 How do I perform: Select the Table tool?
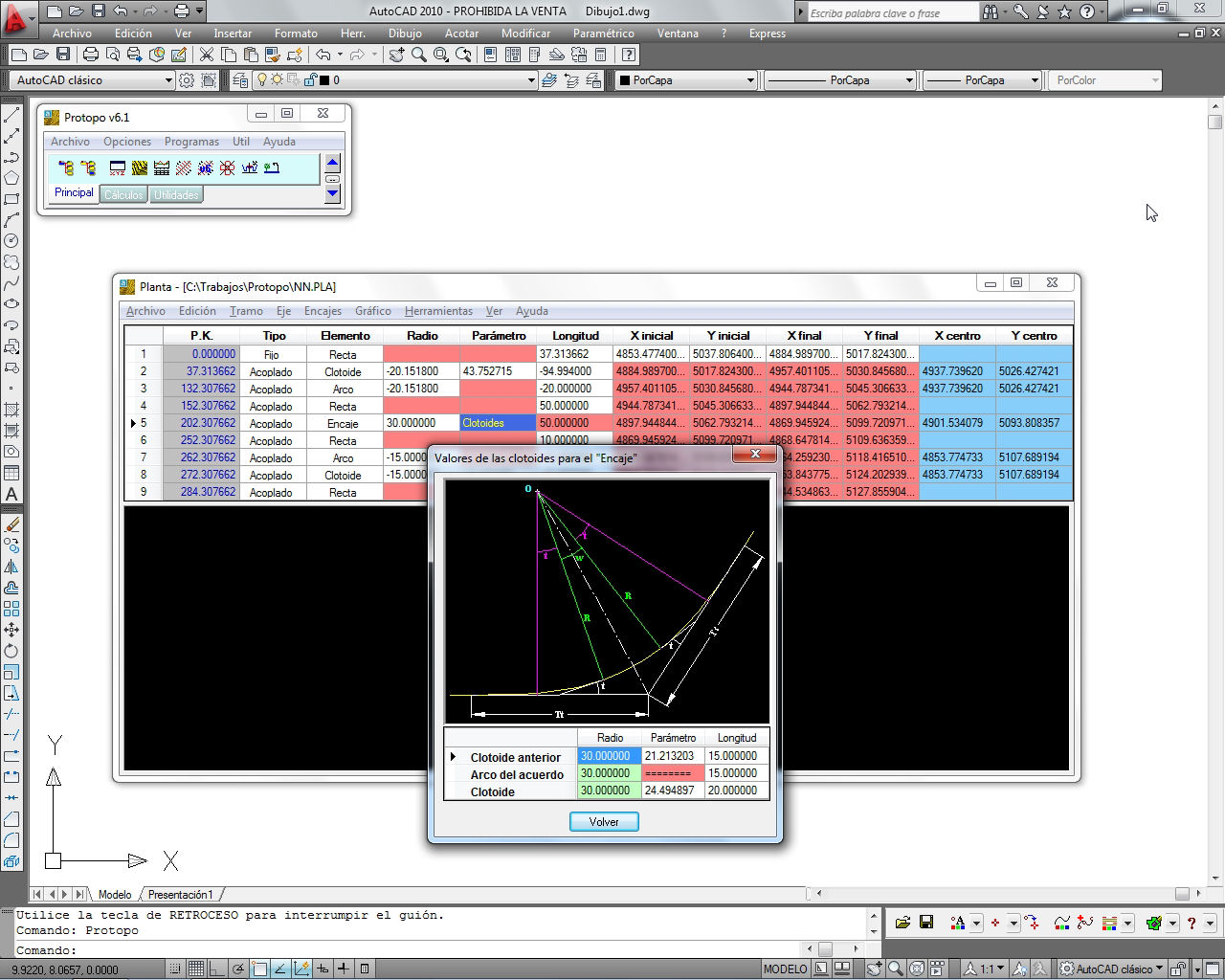click(x=11, y=473)
